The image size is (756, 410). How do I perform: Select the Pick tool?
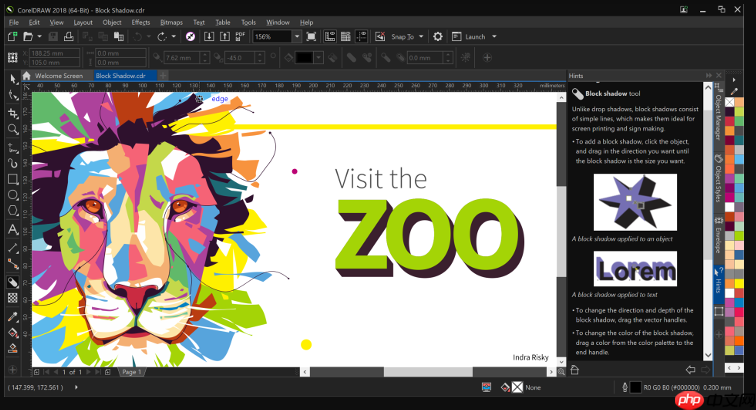click(13, 79)
